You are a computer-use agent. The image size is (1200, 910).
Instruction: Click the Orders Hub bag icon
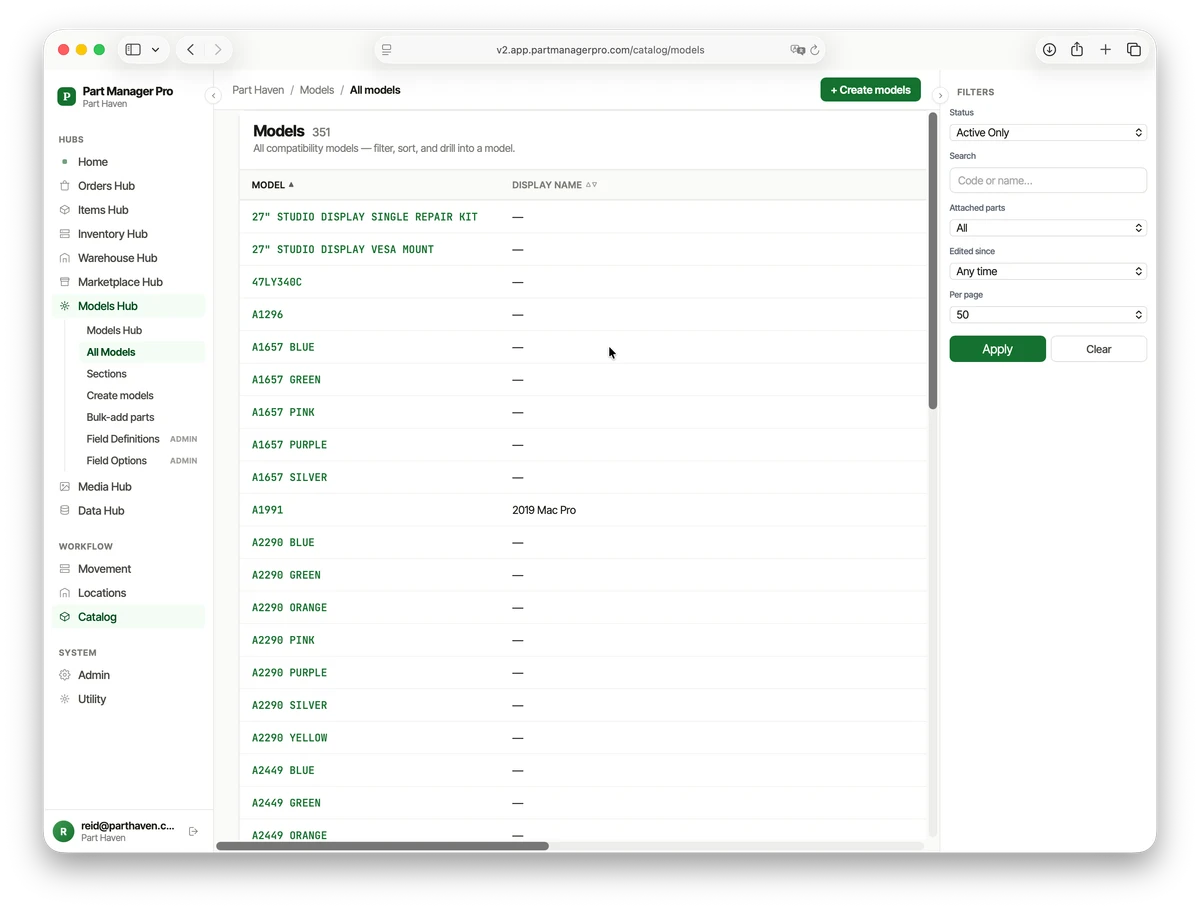click(x=65, y=186)
